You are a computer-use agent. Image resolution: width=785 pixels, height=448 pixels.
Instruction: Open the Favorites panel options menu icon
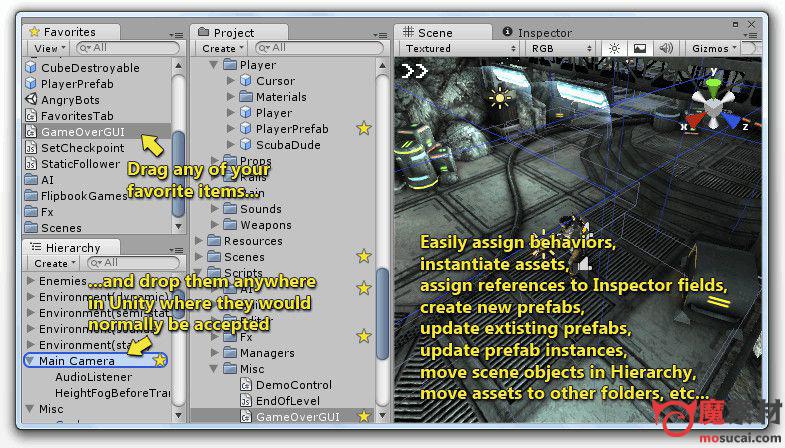(176, 35)
